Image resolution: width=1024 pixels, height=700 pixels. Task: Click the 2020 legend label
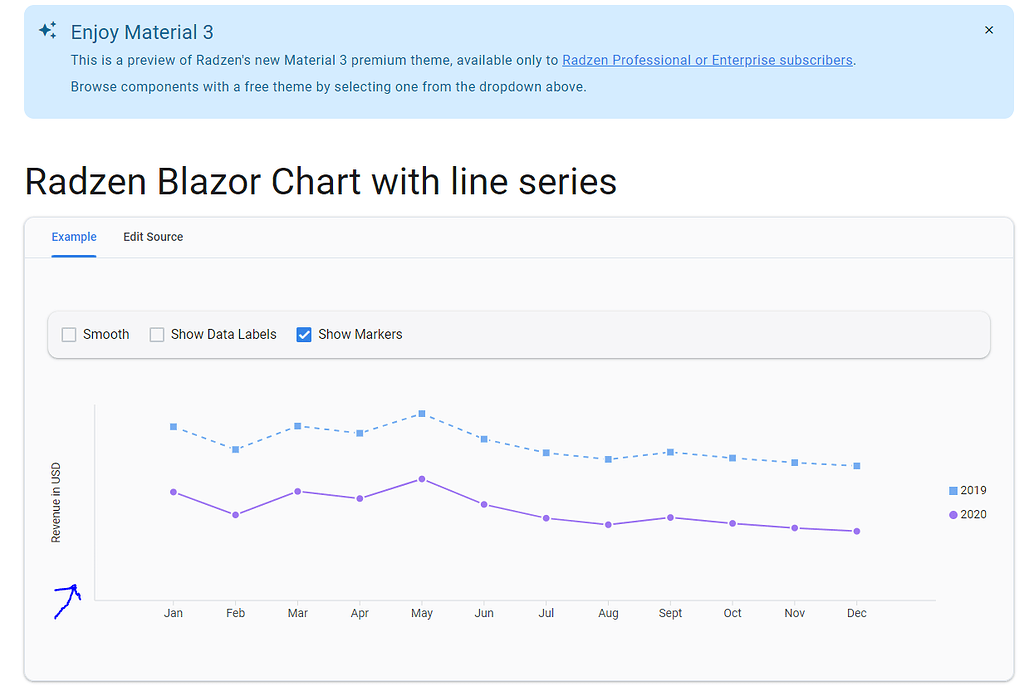pyautogui.click(x=975, y=514)
